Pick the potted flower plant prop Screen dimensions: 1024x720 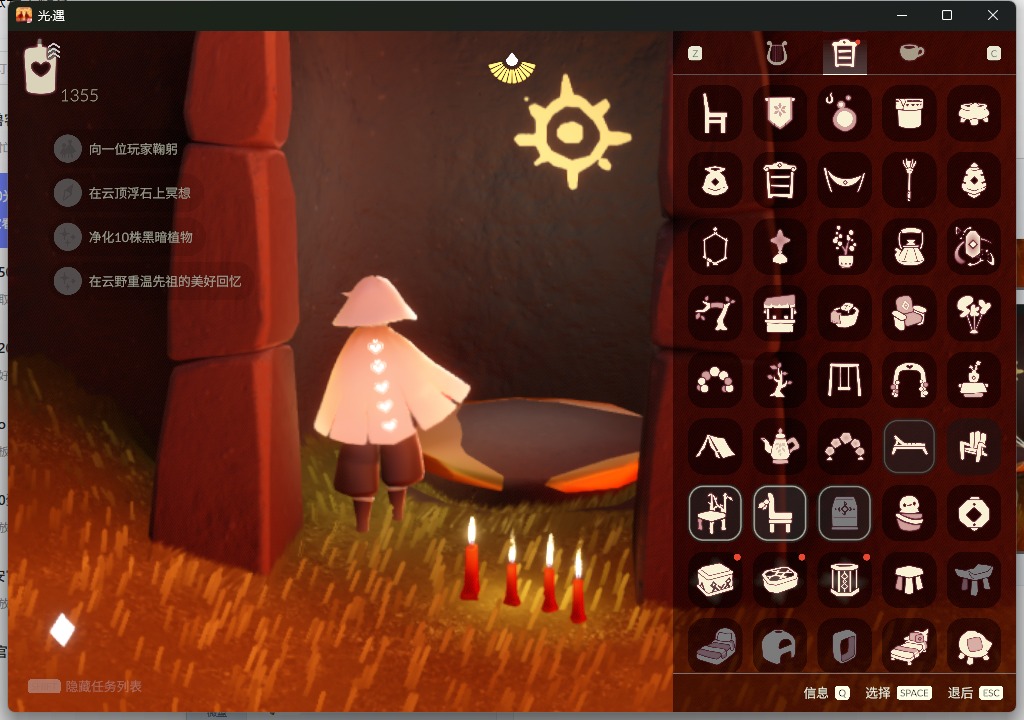coord(844,246)
